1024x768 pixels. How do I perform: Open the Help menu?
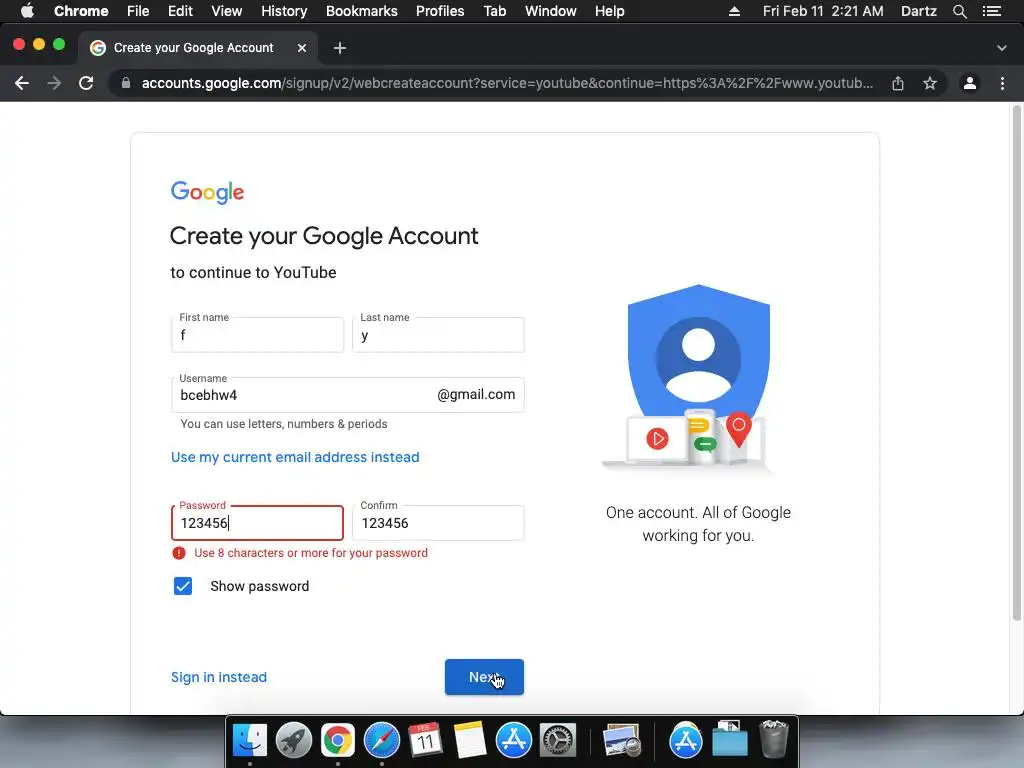(609, 11)
